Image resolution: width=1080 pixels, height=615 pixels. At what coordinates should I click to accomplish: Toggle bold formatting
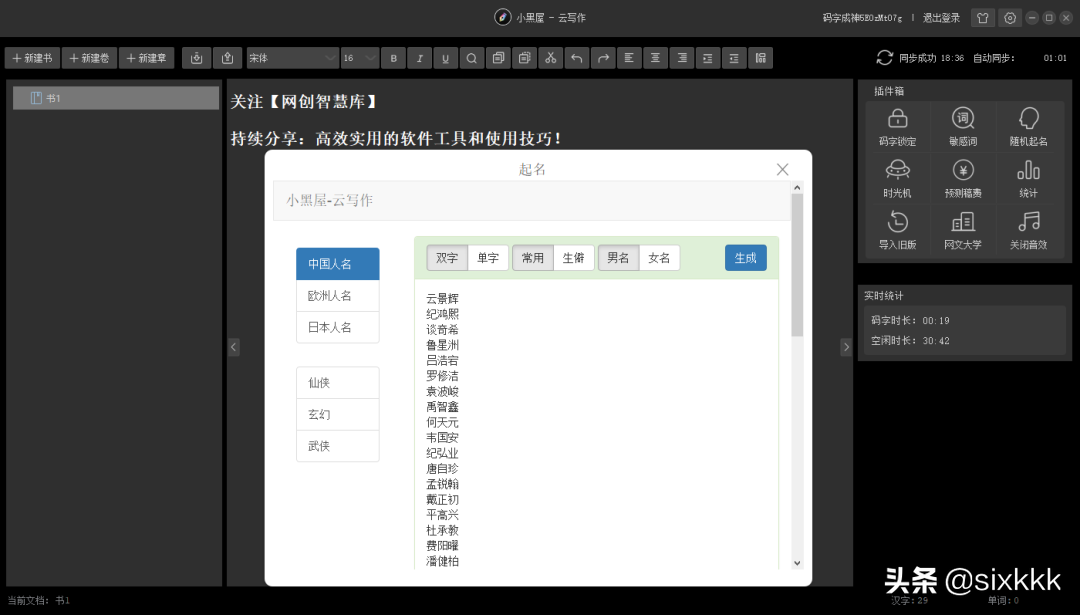[x=393, y=58]
